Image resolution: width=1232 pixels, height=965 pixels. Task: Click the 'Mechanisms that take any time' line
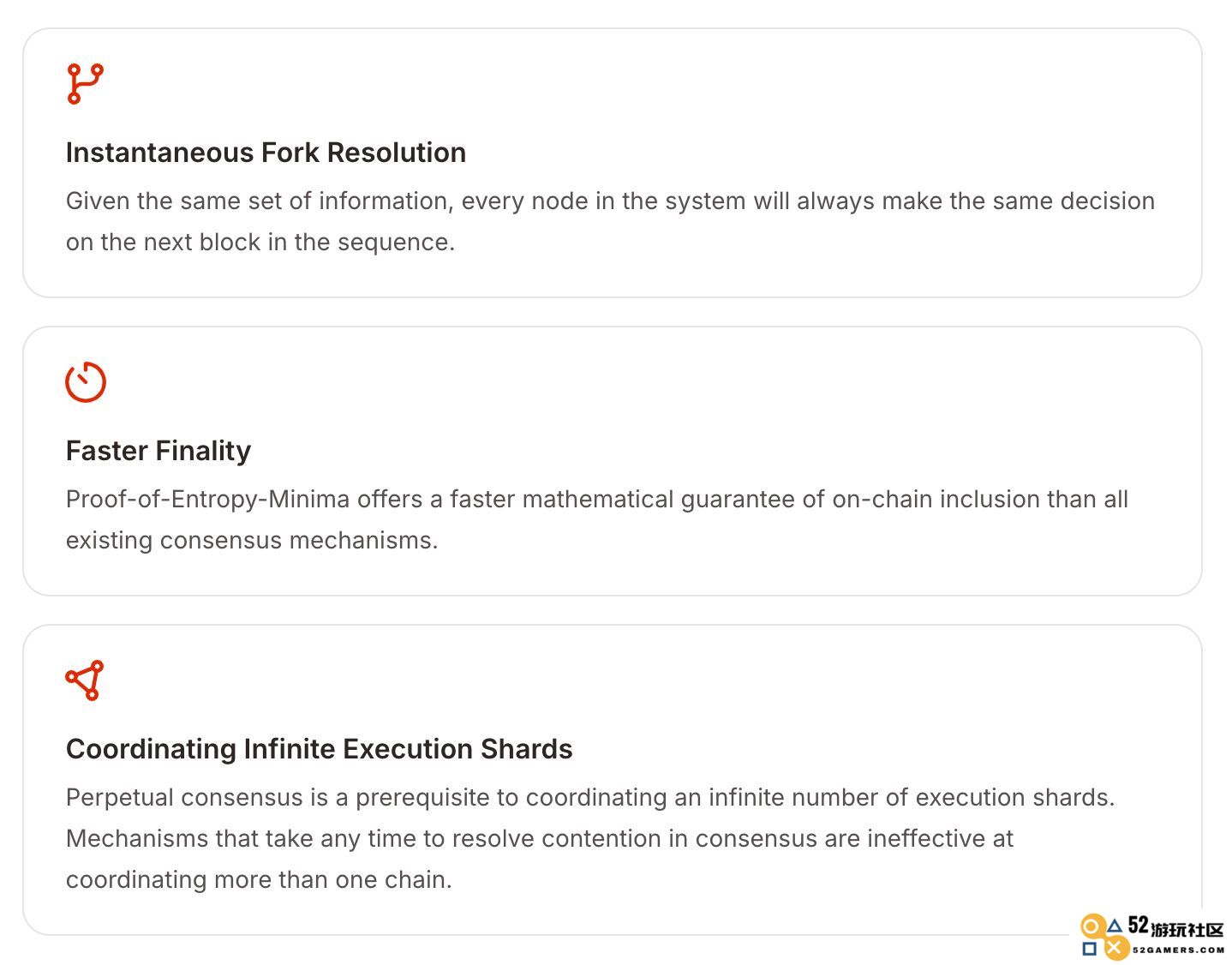point(540,838)
